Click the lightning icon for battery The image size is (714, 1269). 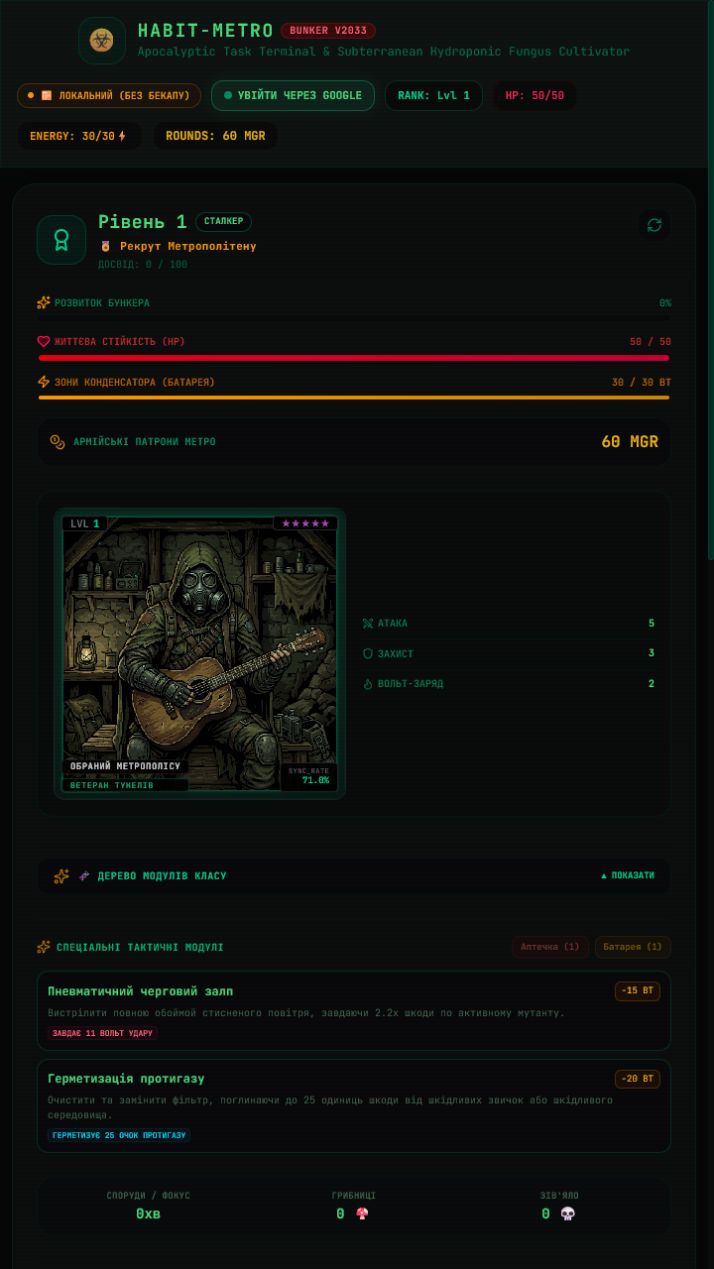[44, 382]
